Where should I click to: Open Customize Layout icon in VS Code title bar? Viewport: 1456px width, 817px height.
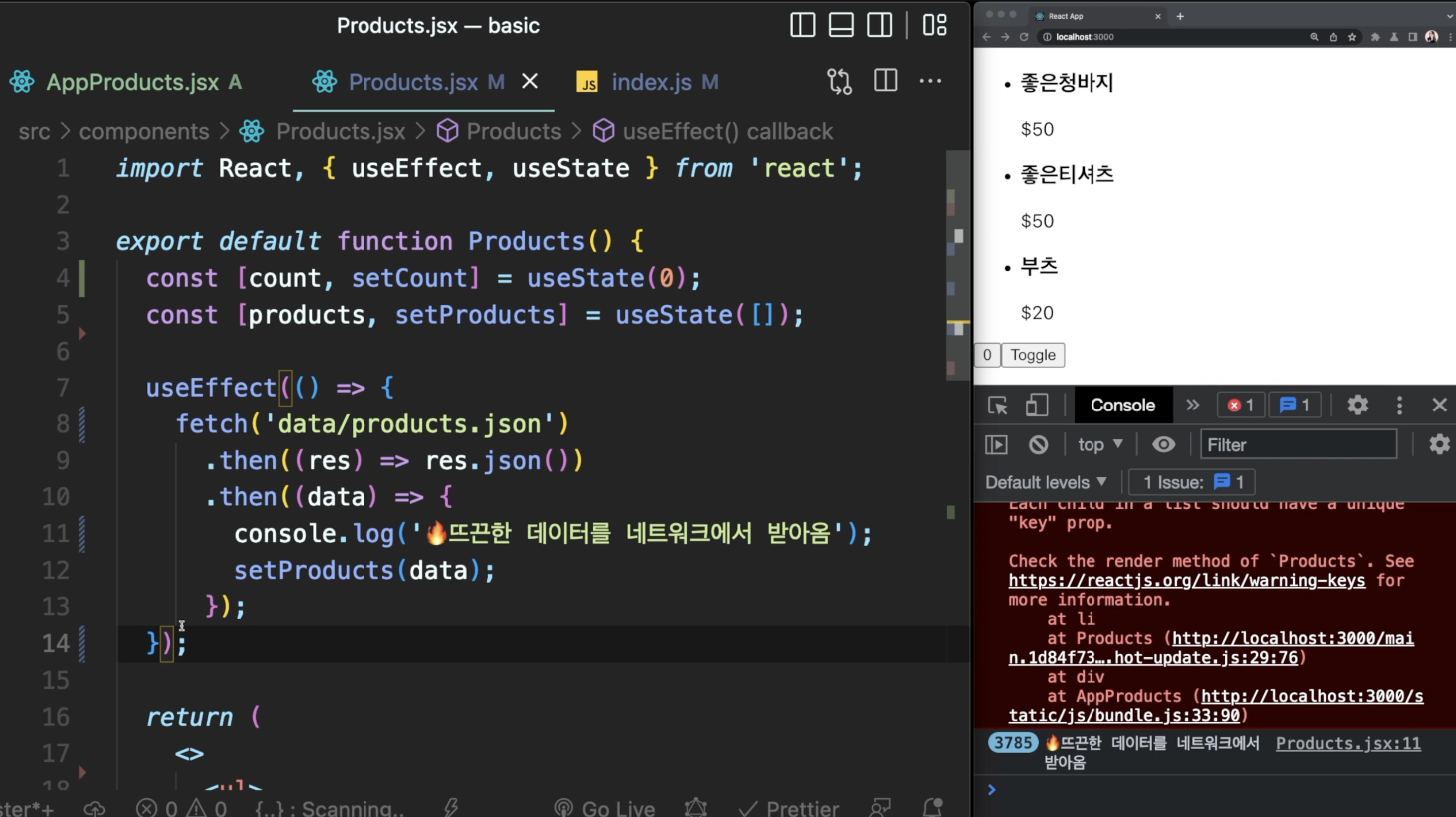935,25
